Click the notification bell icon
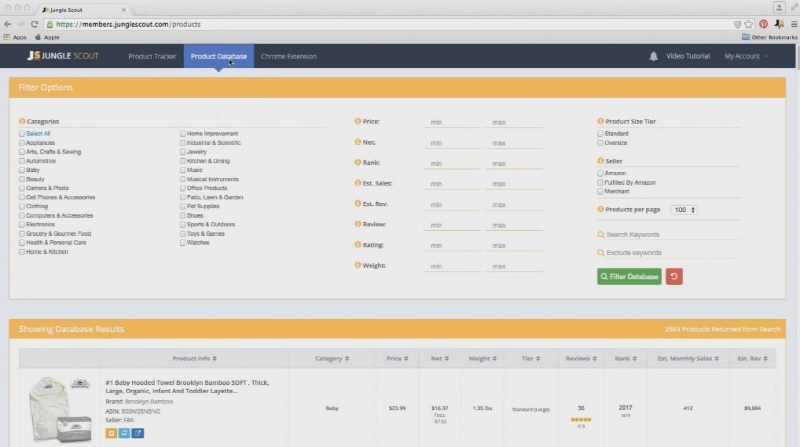 [x=653, y=56]
